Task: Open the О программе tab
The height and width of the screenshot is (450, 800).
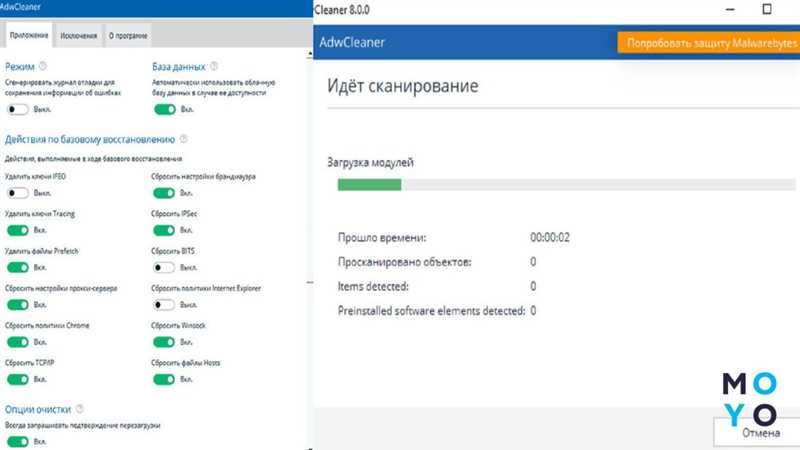Action: click(128, 36)
